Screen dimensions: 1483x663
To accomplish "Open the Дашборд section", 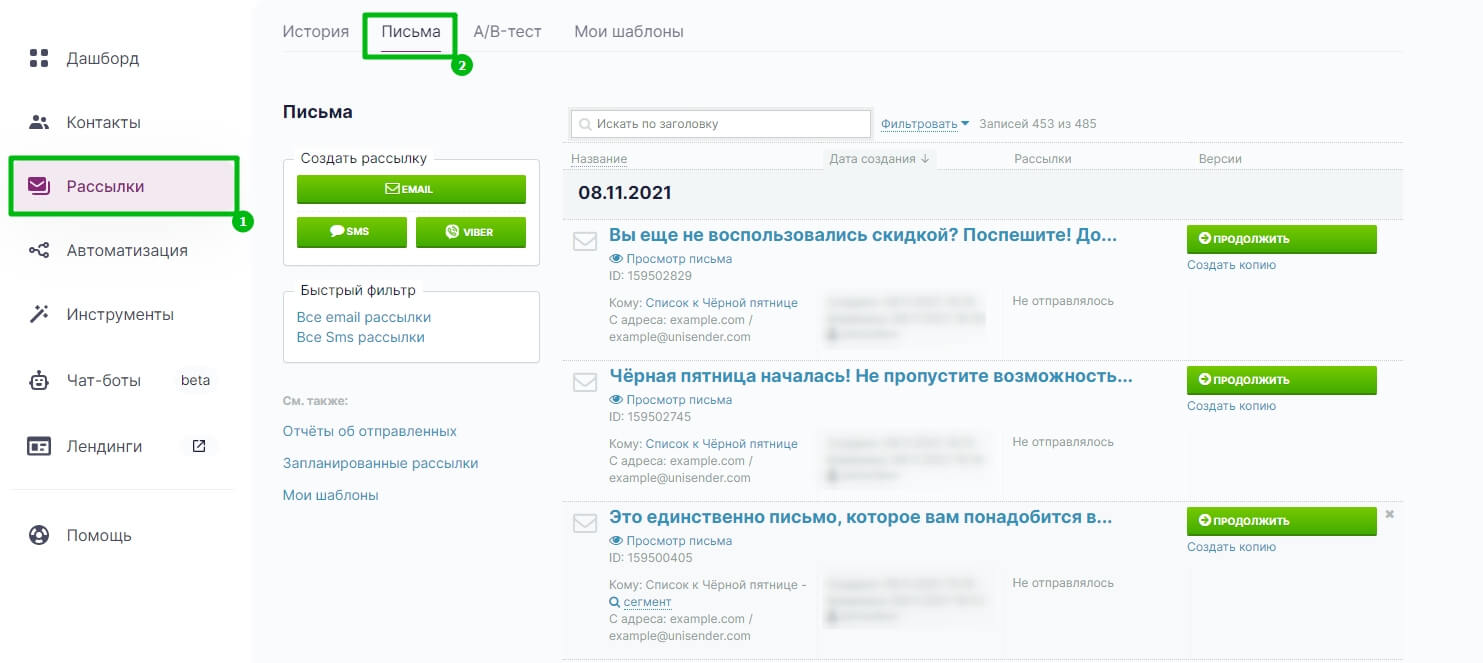I will coord(103,58).
